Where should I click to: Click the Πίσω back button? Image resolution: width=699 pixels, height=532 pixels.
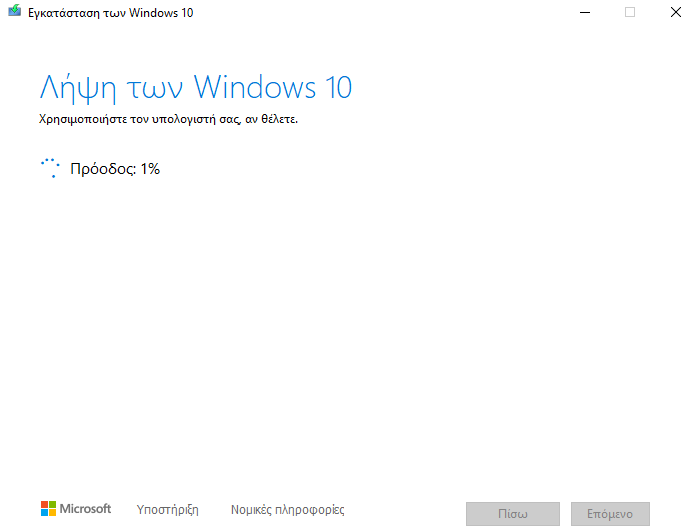[x=513, y=514]
